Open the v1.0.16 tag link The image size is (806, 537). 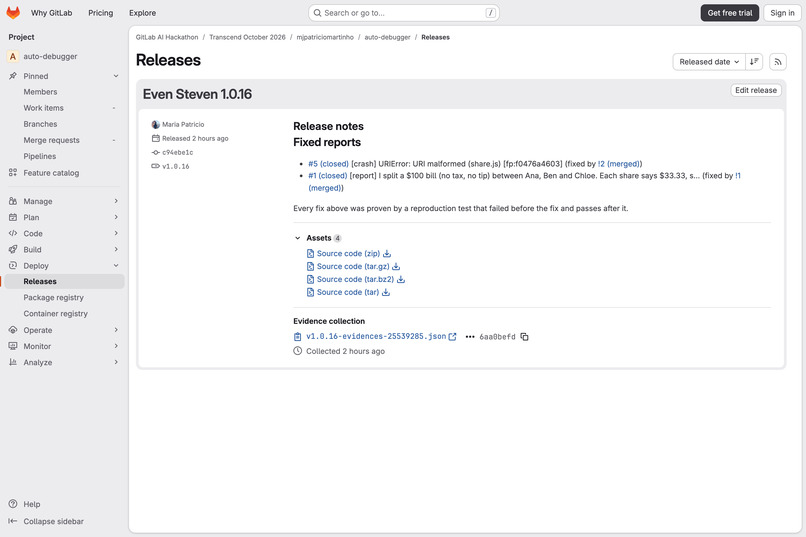[176, 166]
